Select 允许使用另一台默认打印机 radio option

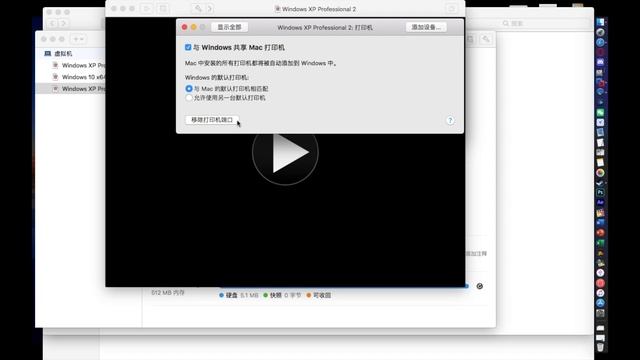pyautogui.click(x=189, y=98)
